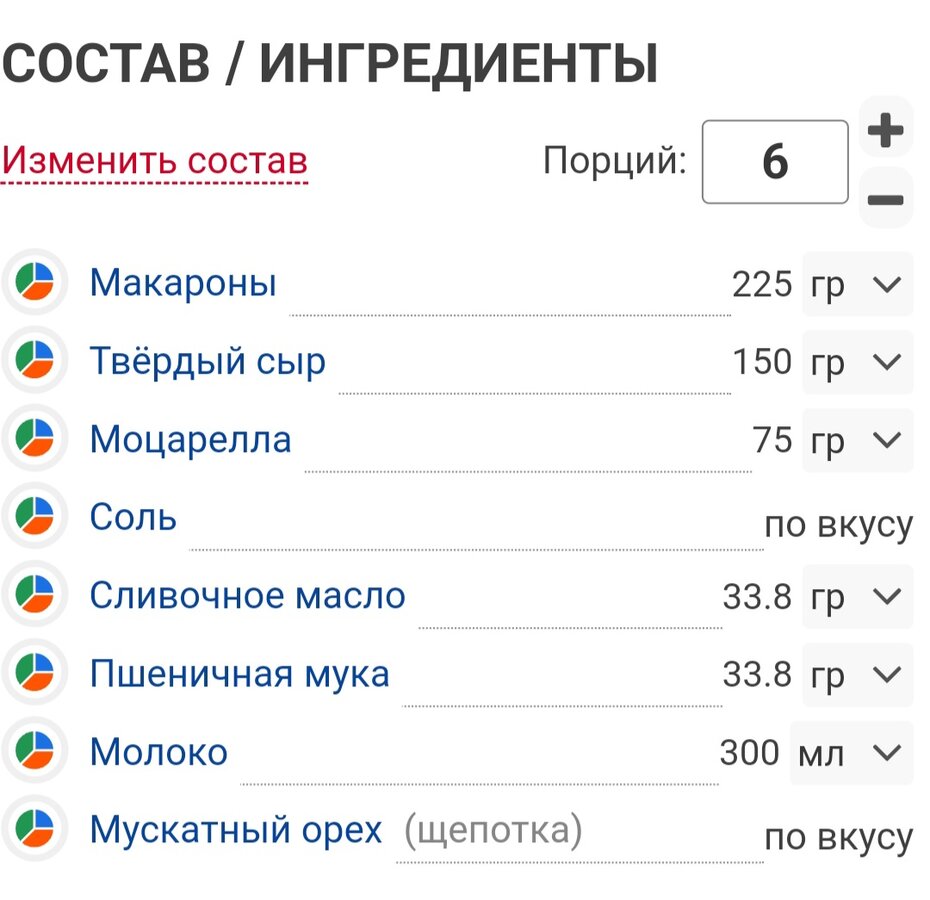Open the Моцарелла ingredient link
Screen dimensions: 930x900
(190, 440)
